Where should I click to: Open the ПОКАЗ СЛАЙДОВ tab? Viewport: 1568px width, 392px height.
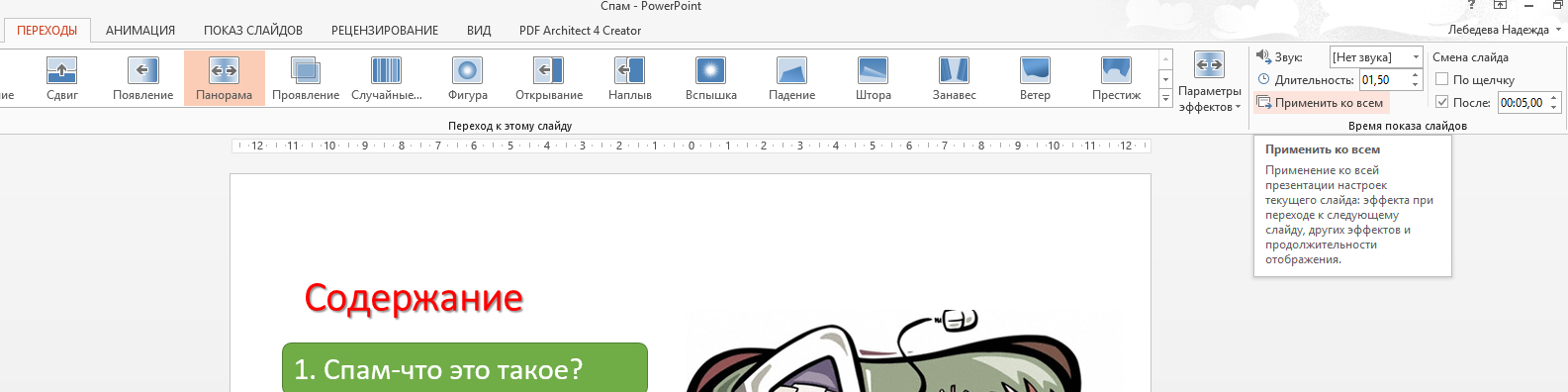click(253, 31)
